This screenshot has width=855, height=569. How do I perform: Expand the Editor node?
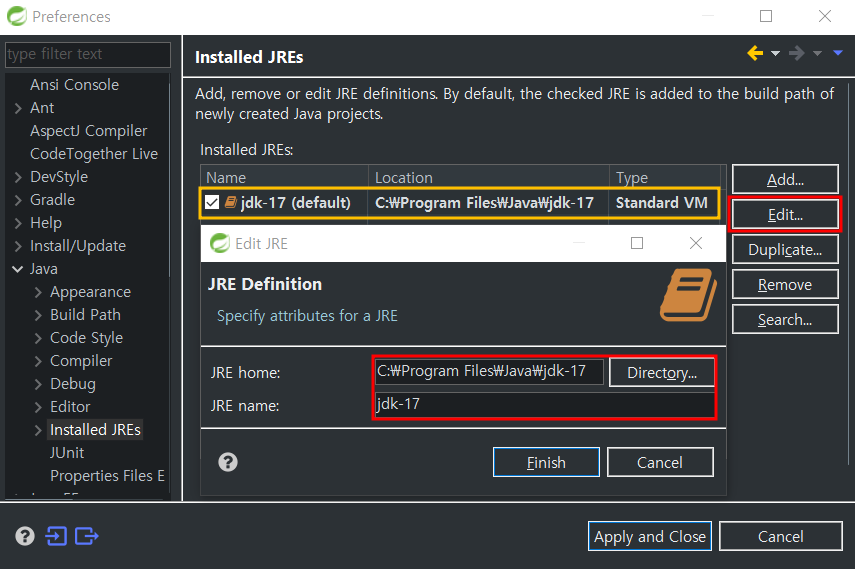click(x=38, y=407)
